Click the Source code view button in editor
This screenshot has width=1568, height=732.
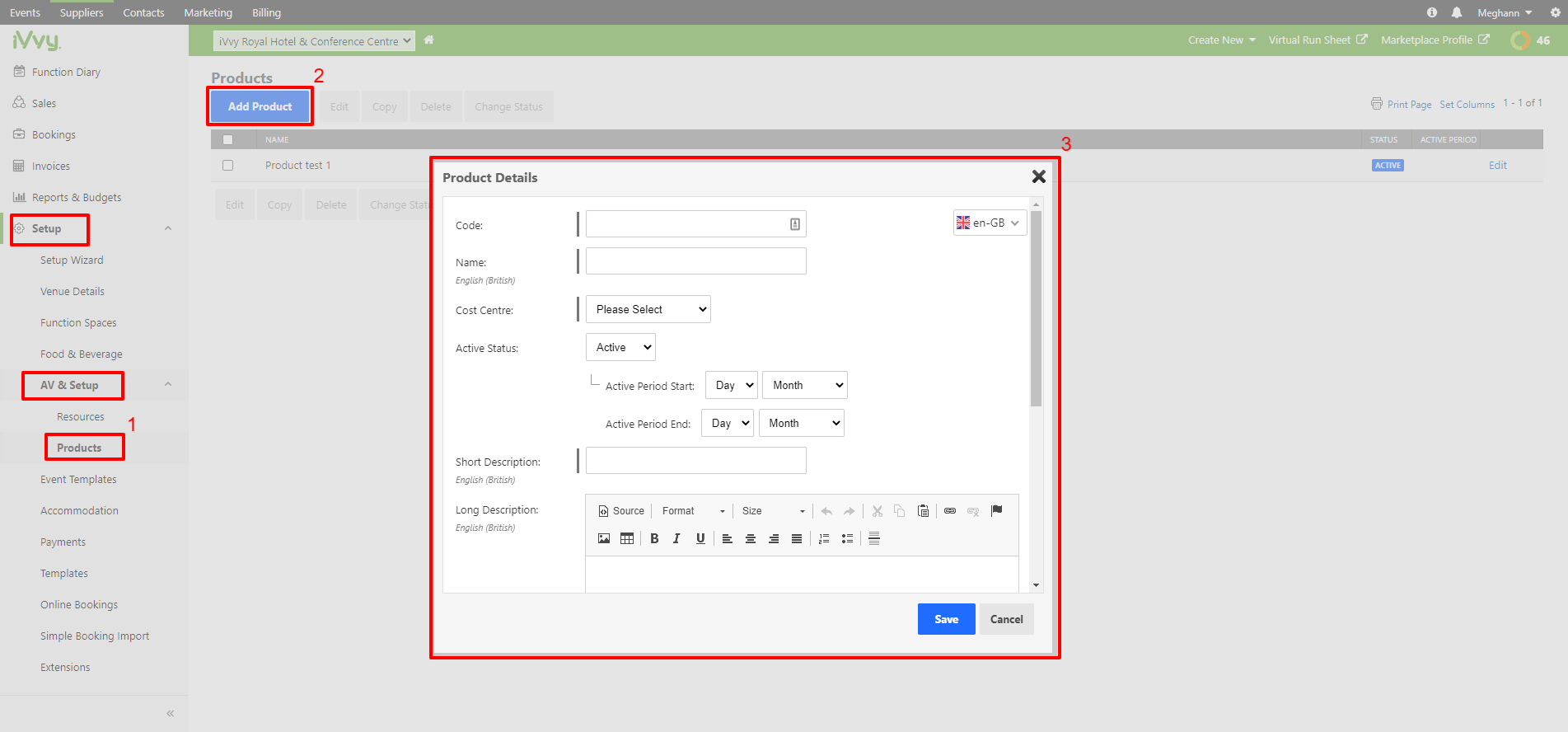[621, 511]
